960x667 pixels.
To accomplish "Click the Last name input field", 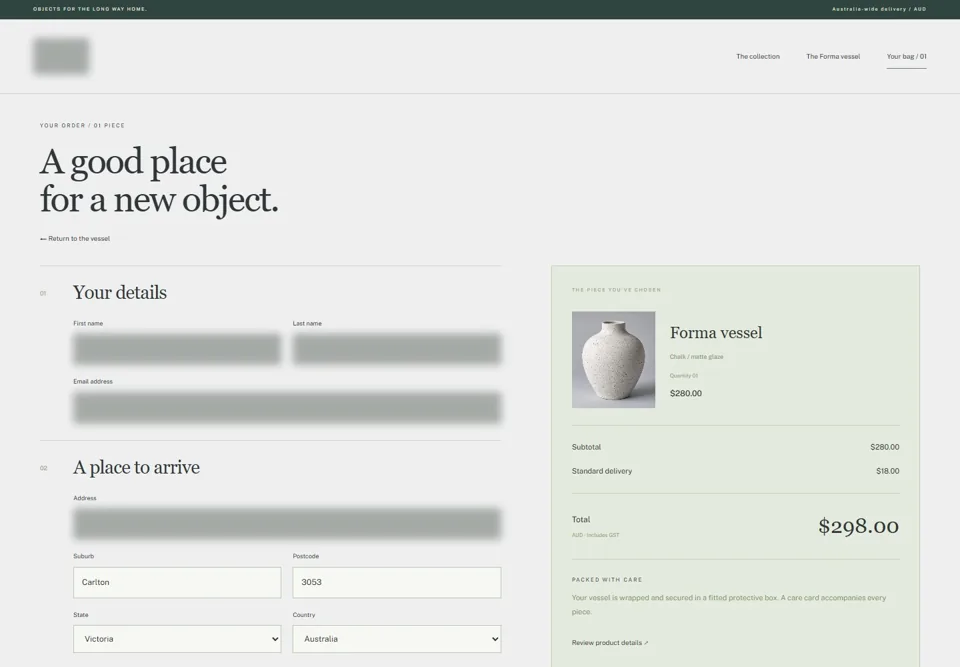I will click(x=397, y=349).
